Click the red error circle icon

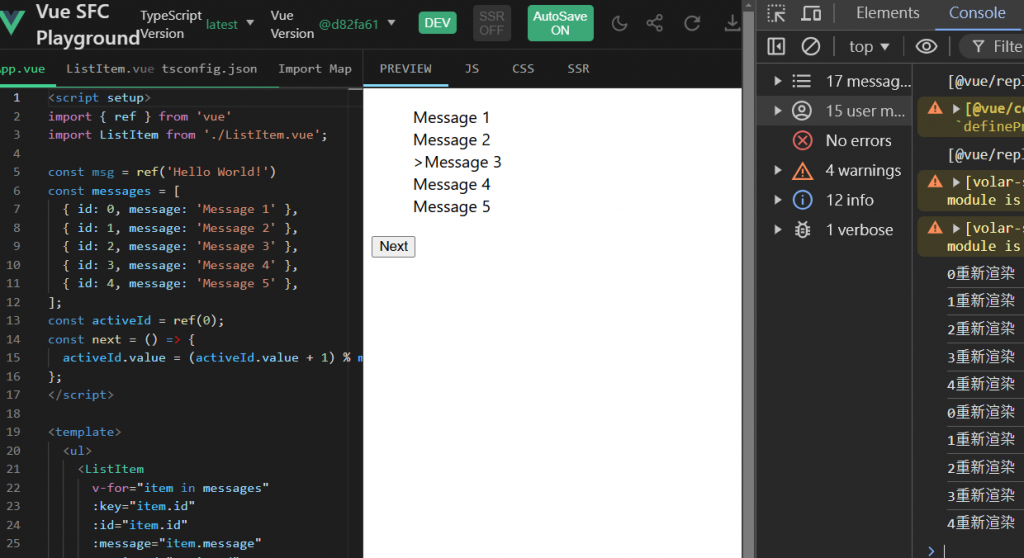tap(802, 140)
